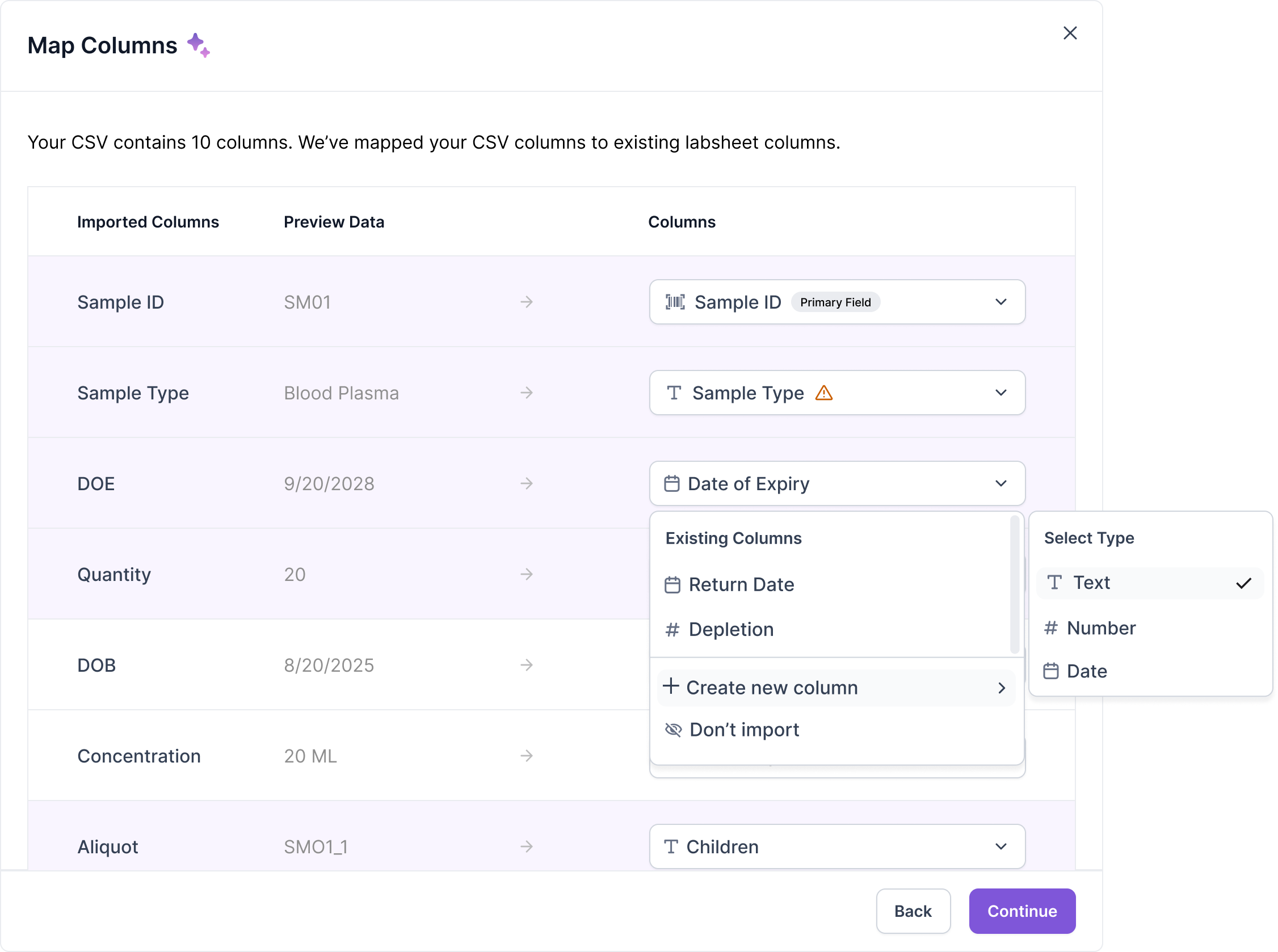Click the barcode icon in Sample ID field
Viewport: 1278px width, 952px height.
click(675, 302)
